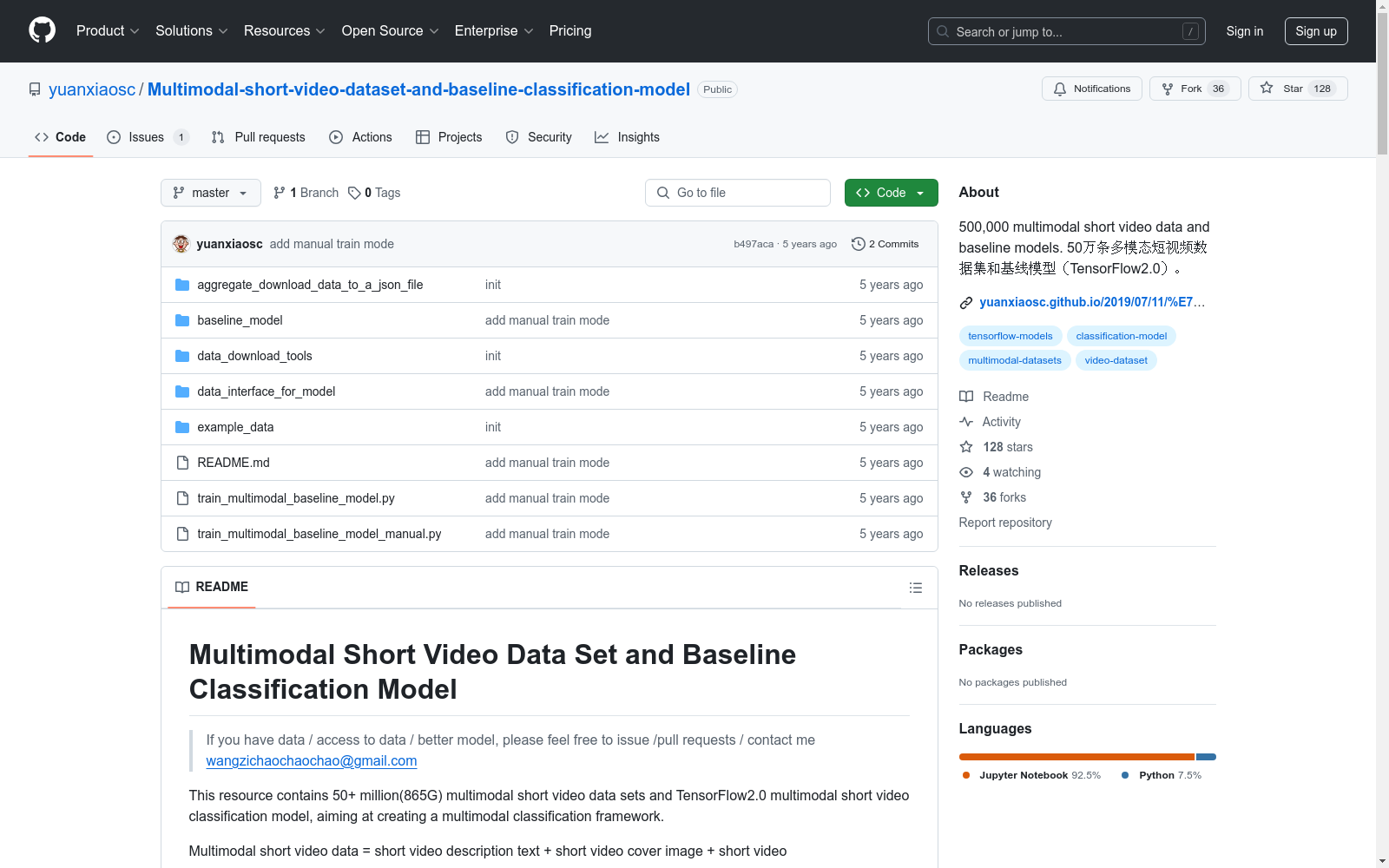Focus the Go to file input
Screen dimensions: 1389x868
point(738,193)
